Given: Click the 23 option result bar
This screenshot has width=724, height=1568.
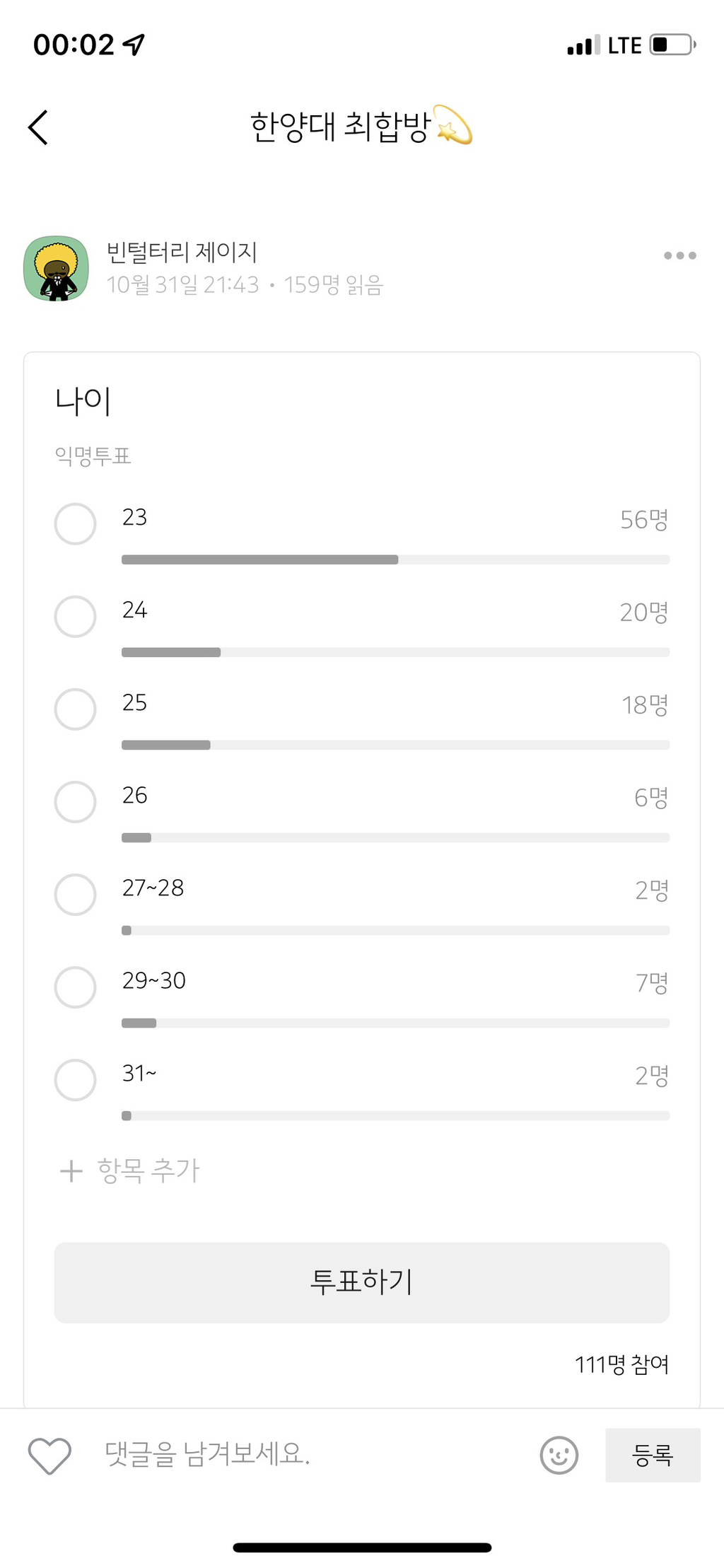Looking at the screenshot, I should pyautogui.click(x=395, y=559).
